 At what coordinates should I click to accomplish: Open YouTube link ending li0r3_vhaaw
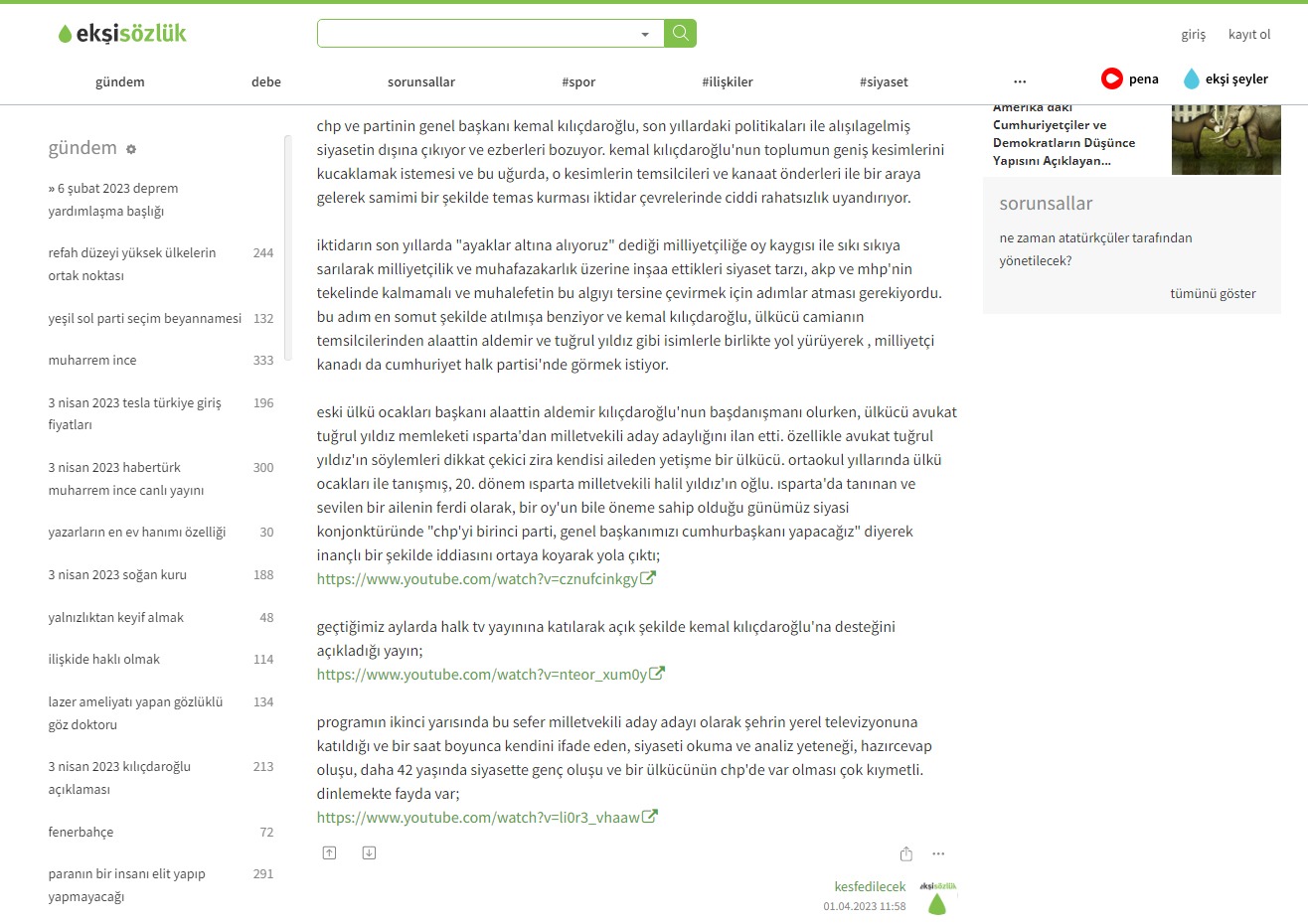(487, 818)
